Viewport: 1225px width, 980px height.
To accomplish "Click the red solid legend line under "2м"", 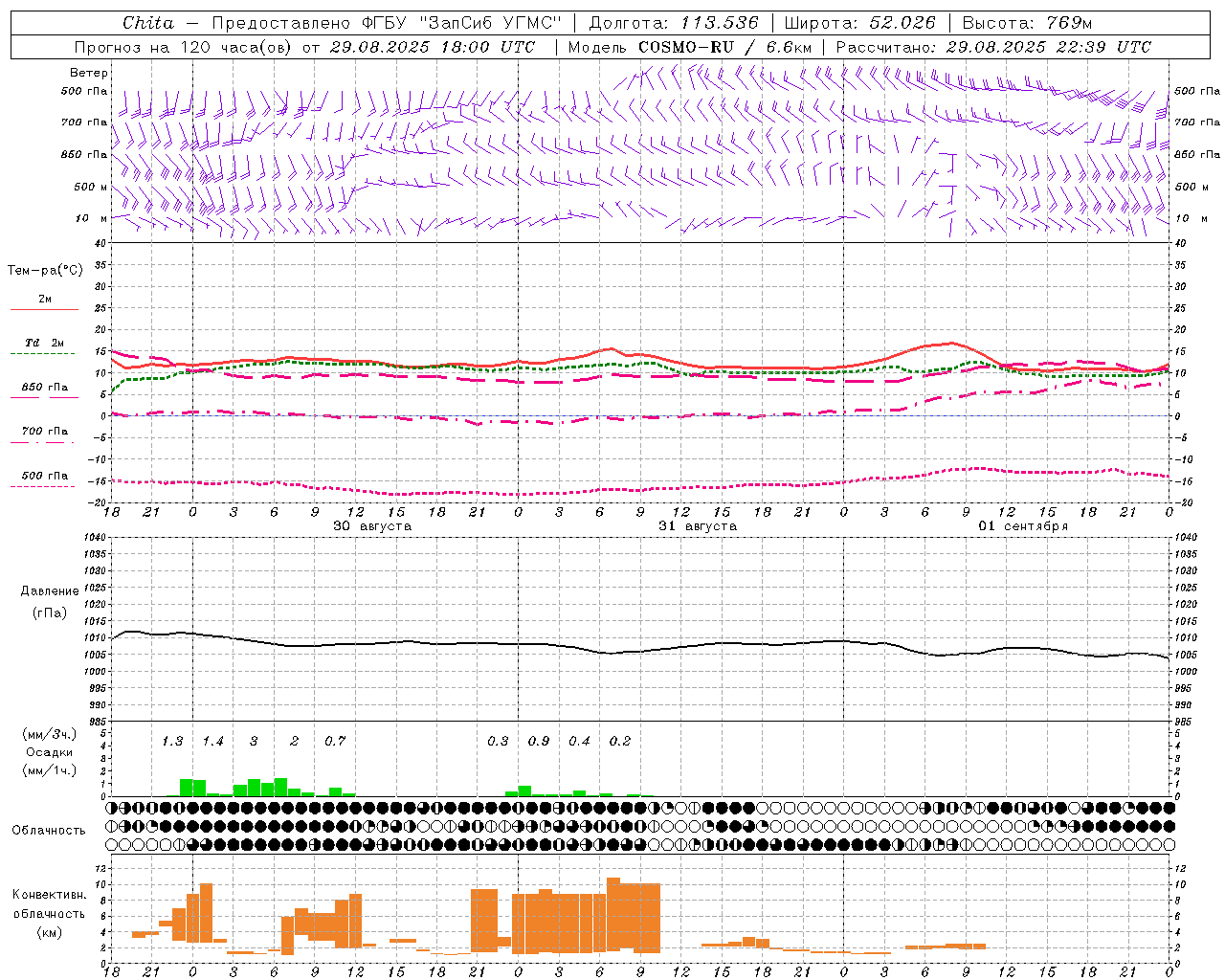I will tap(44, 309).
